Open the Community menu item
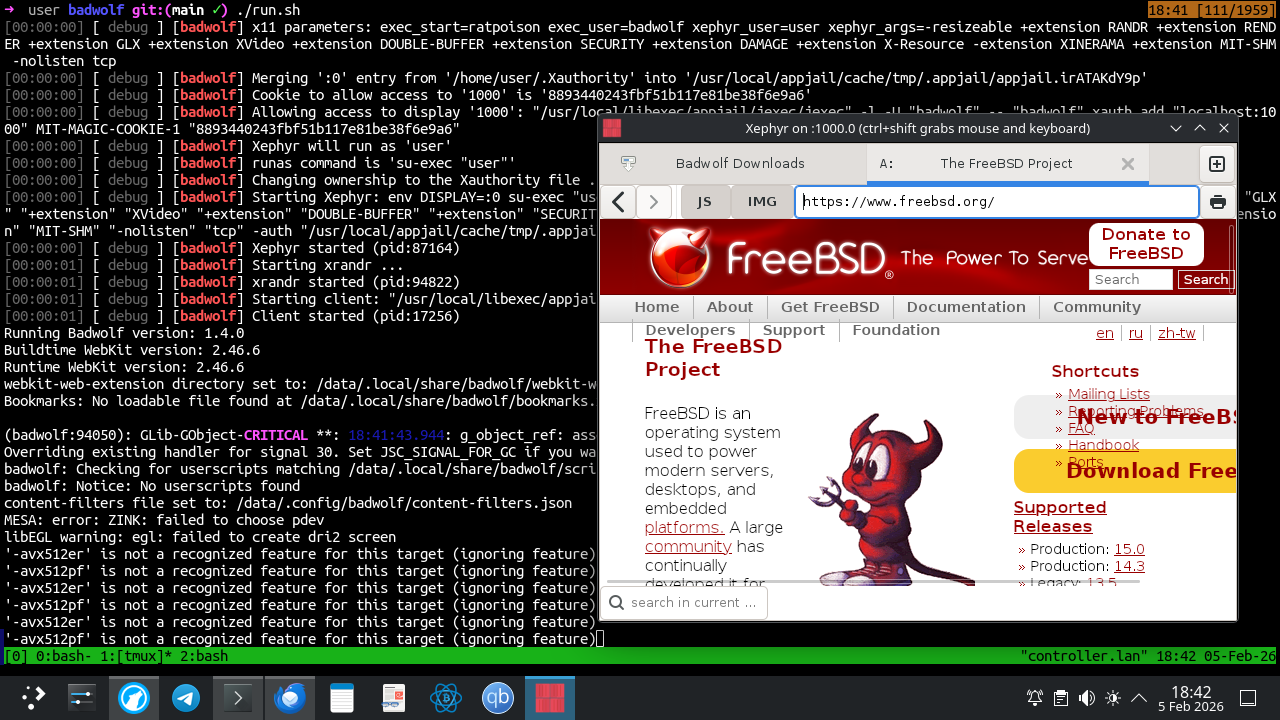The height and width of the screenshot is (720, 1280). pos(1097,307)
